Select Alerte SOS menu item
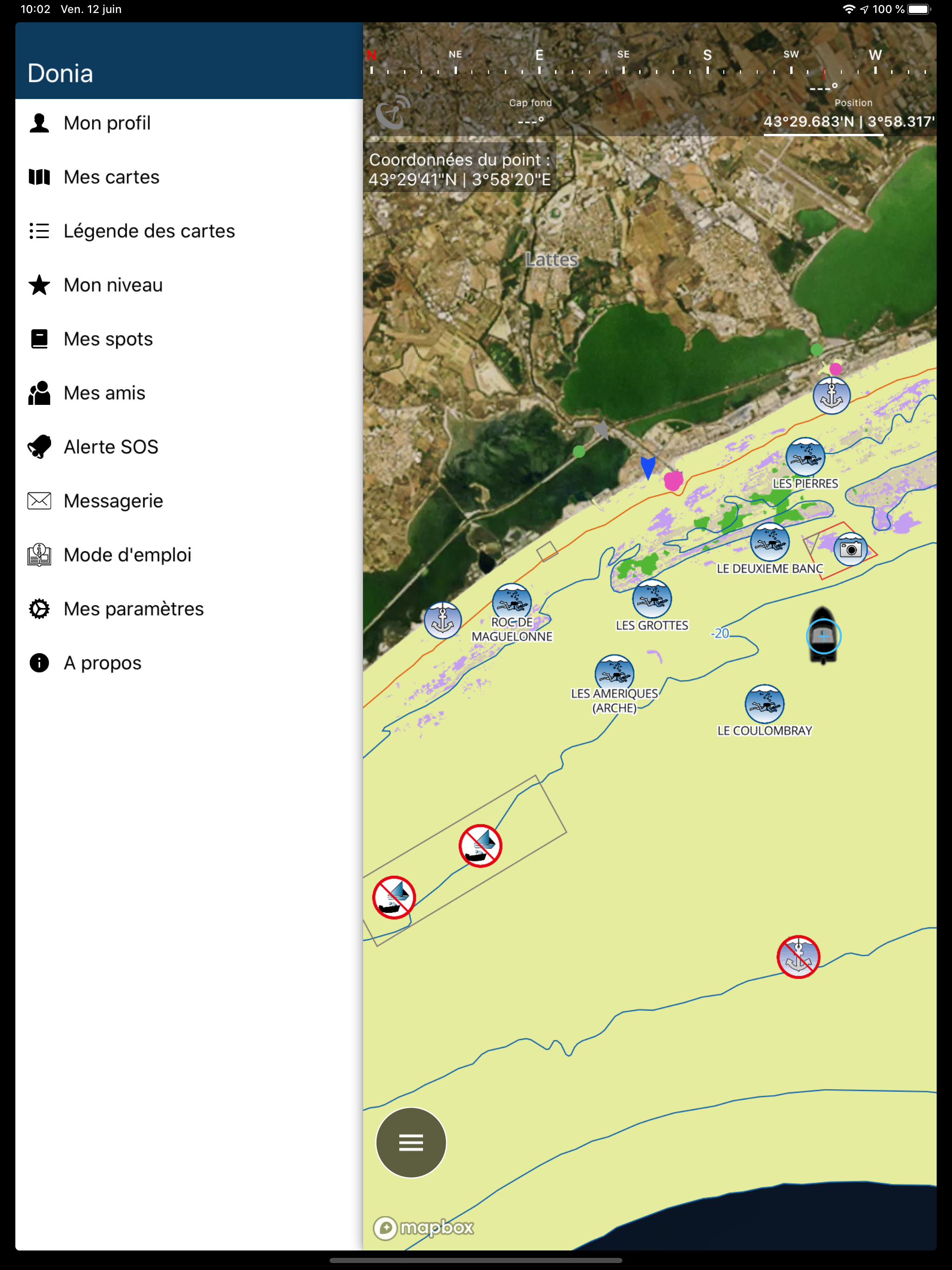 click(111, 447)
